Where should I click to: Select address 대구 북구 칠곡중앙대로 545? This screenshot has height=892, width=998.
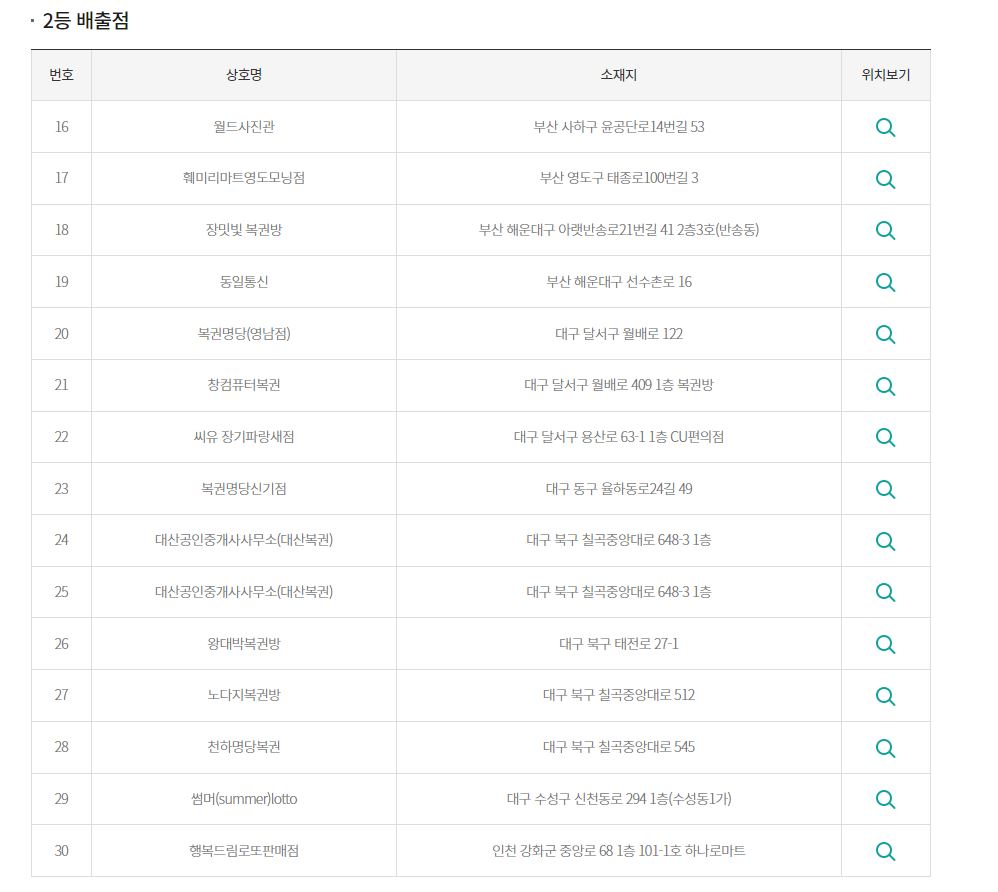[x=619, y=747]
